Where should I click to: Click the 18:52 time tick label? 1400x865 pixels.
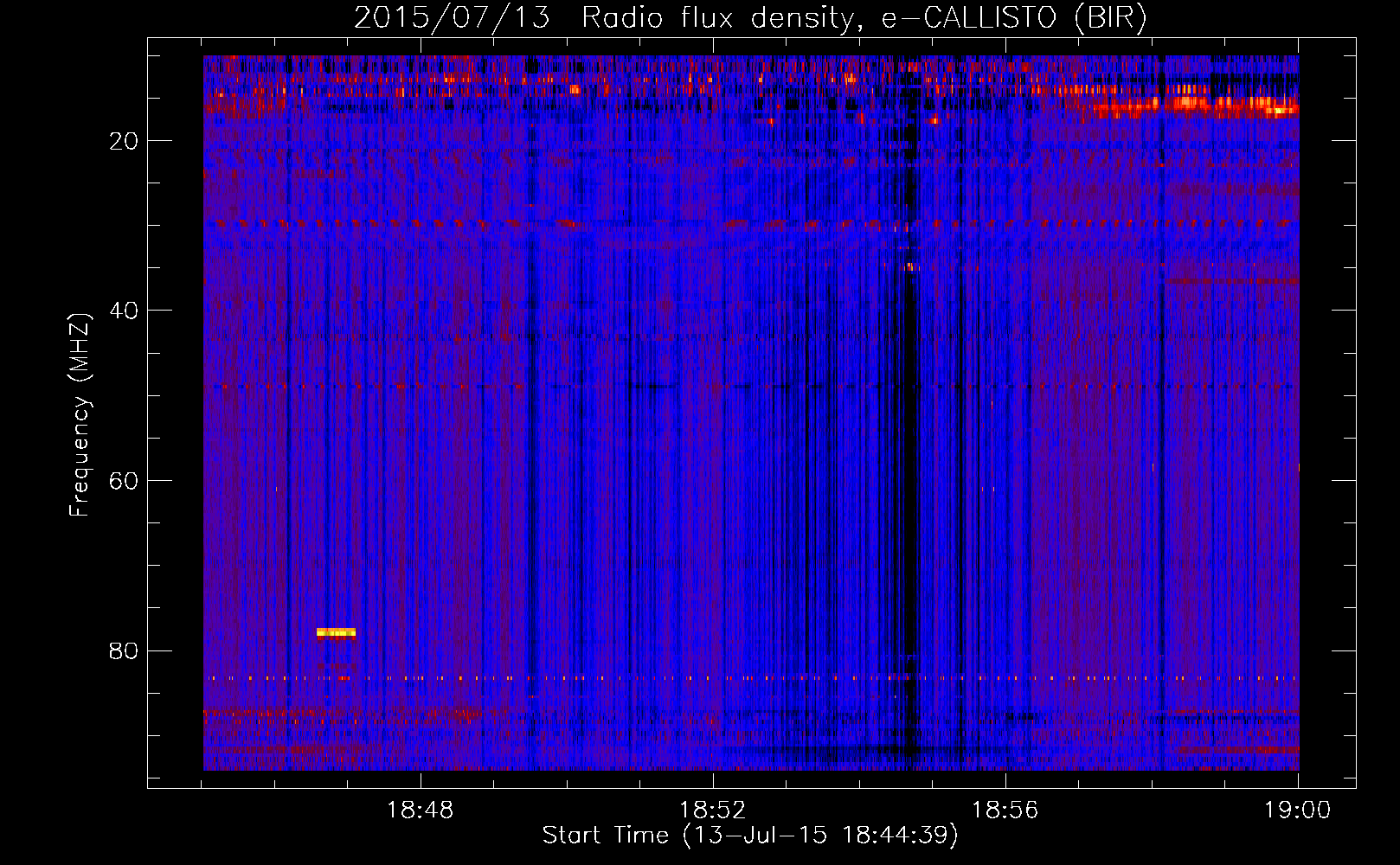click(713, 811)
